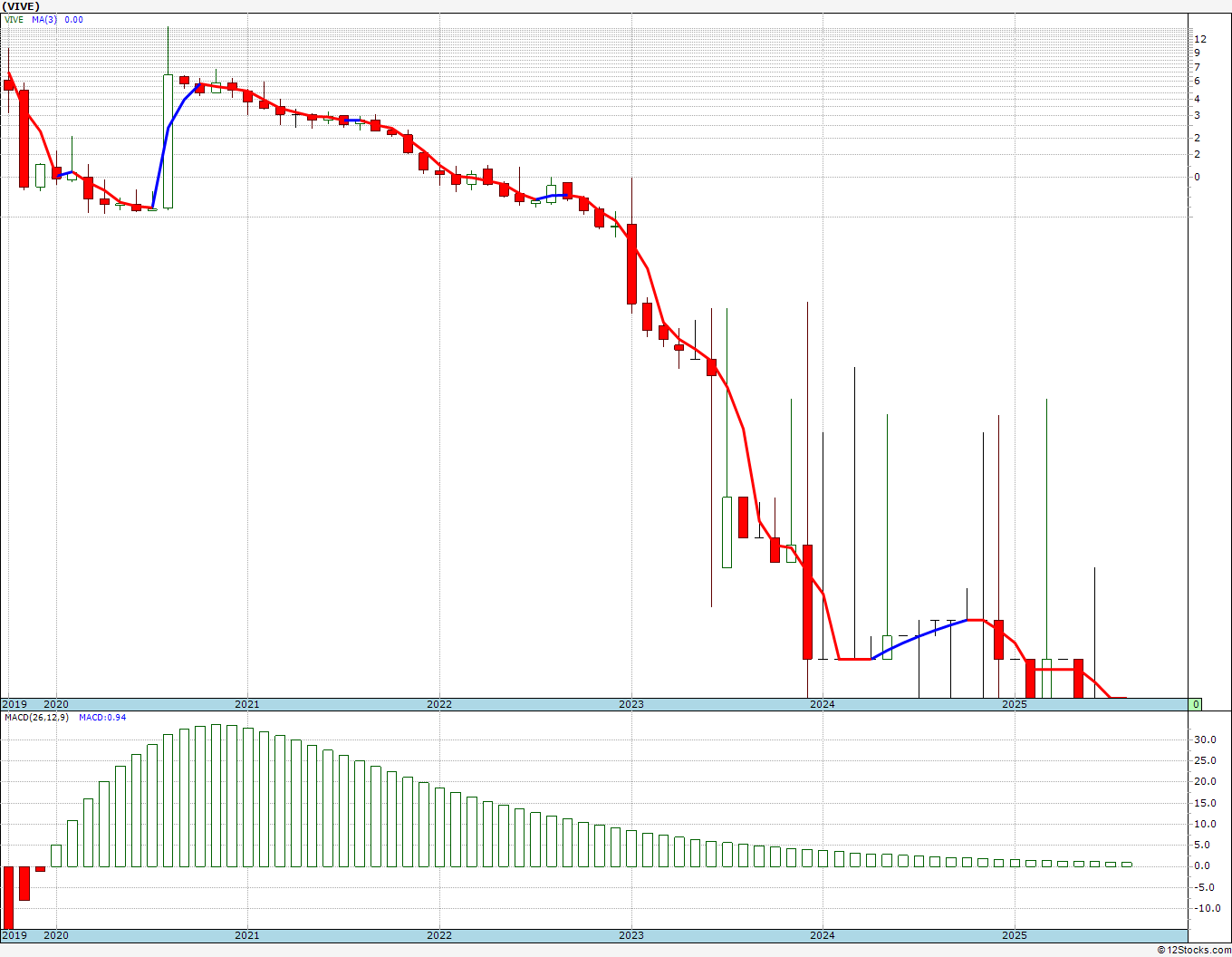Click the (VIVE) chart title

[x=20, y=6]
